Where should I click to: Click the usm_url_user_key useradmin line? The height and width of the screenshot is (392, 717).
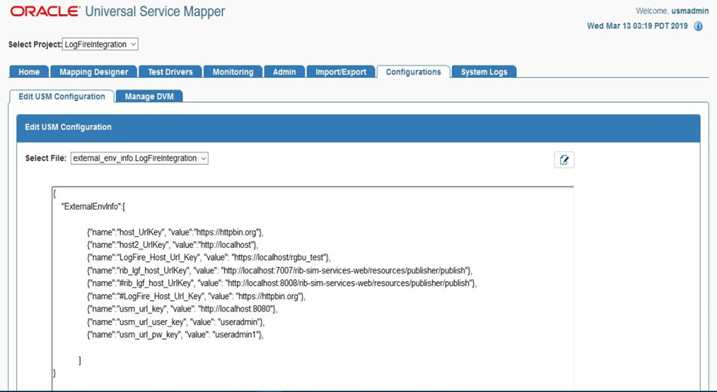click(x=176, y=322)
